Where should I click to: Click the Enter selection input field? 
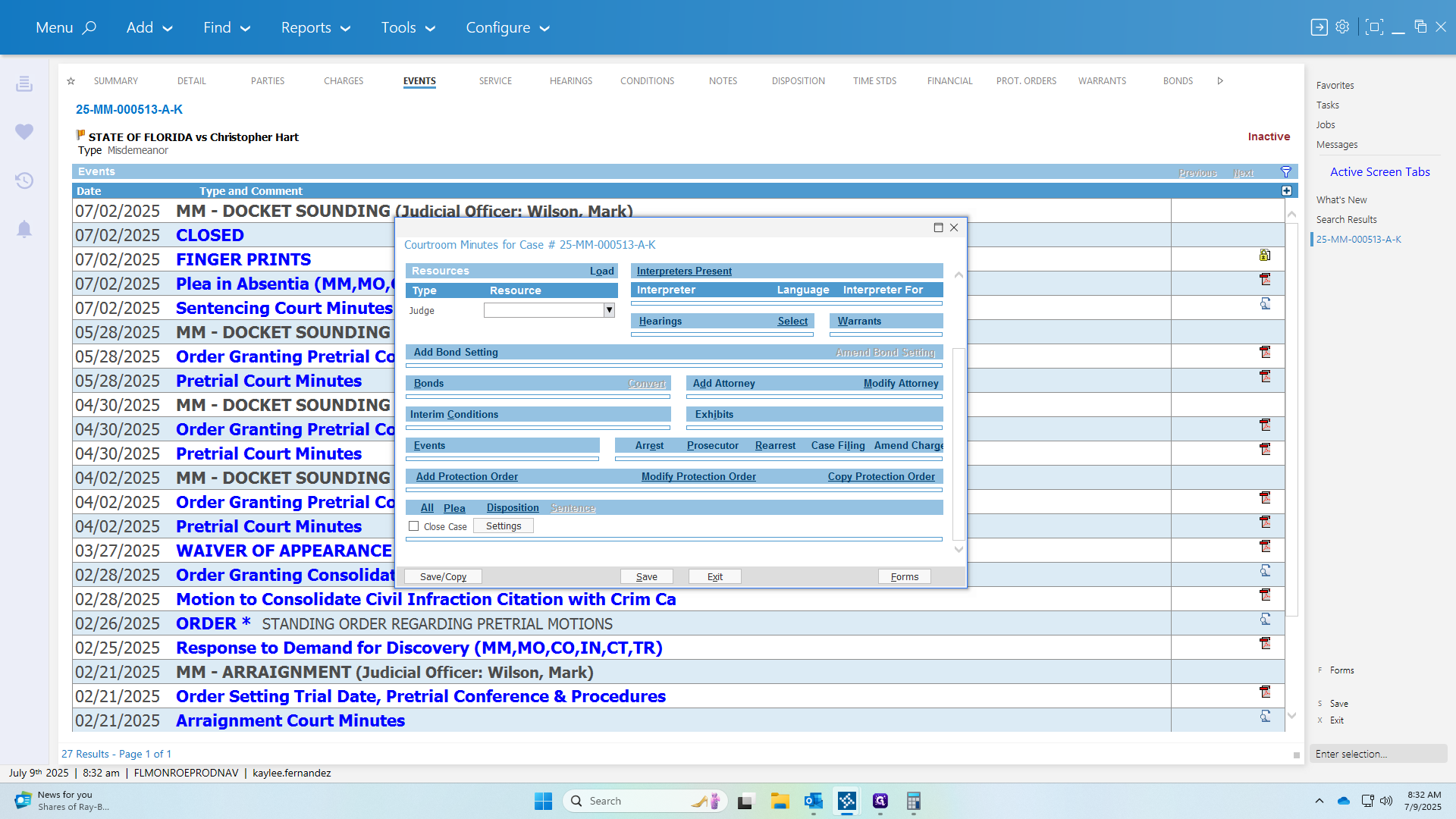point(1379,754)
